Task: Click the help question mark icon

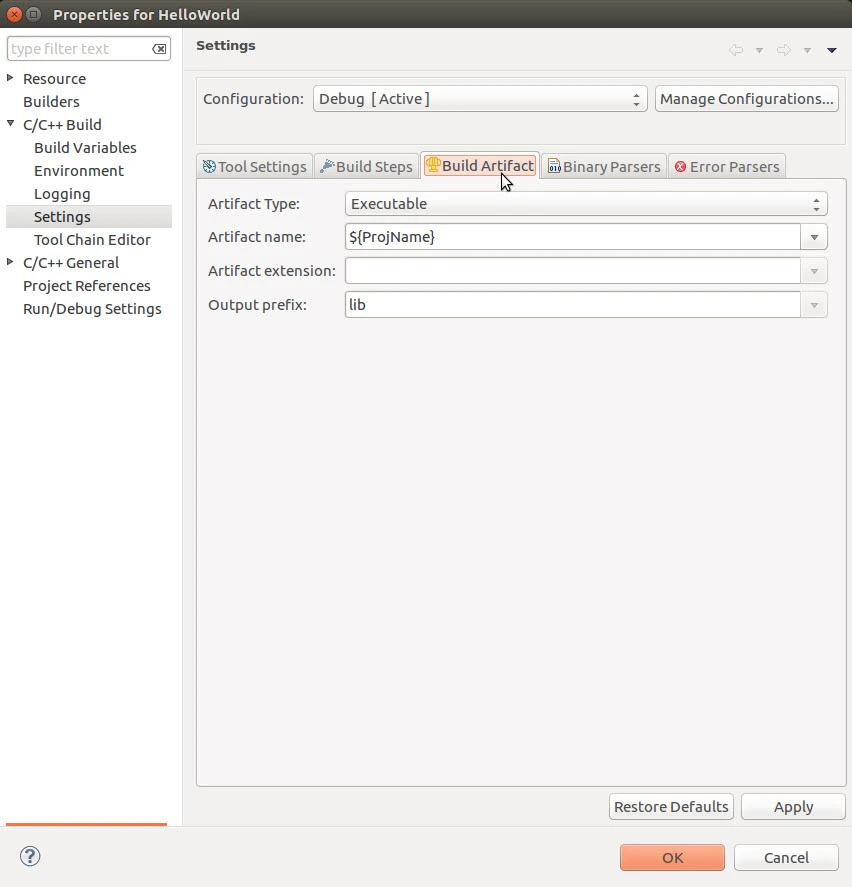Action: pos(30,856)
